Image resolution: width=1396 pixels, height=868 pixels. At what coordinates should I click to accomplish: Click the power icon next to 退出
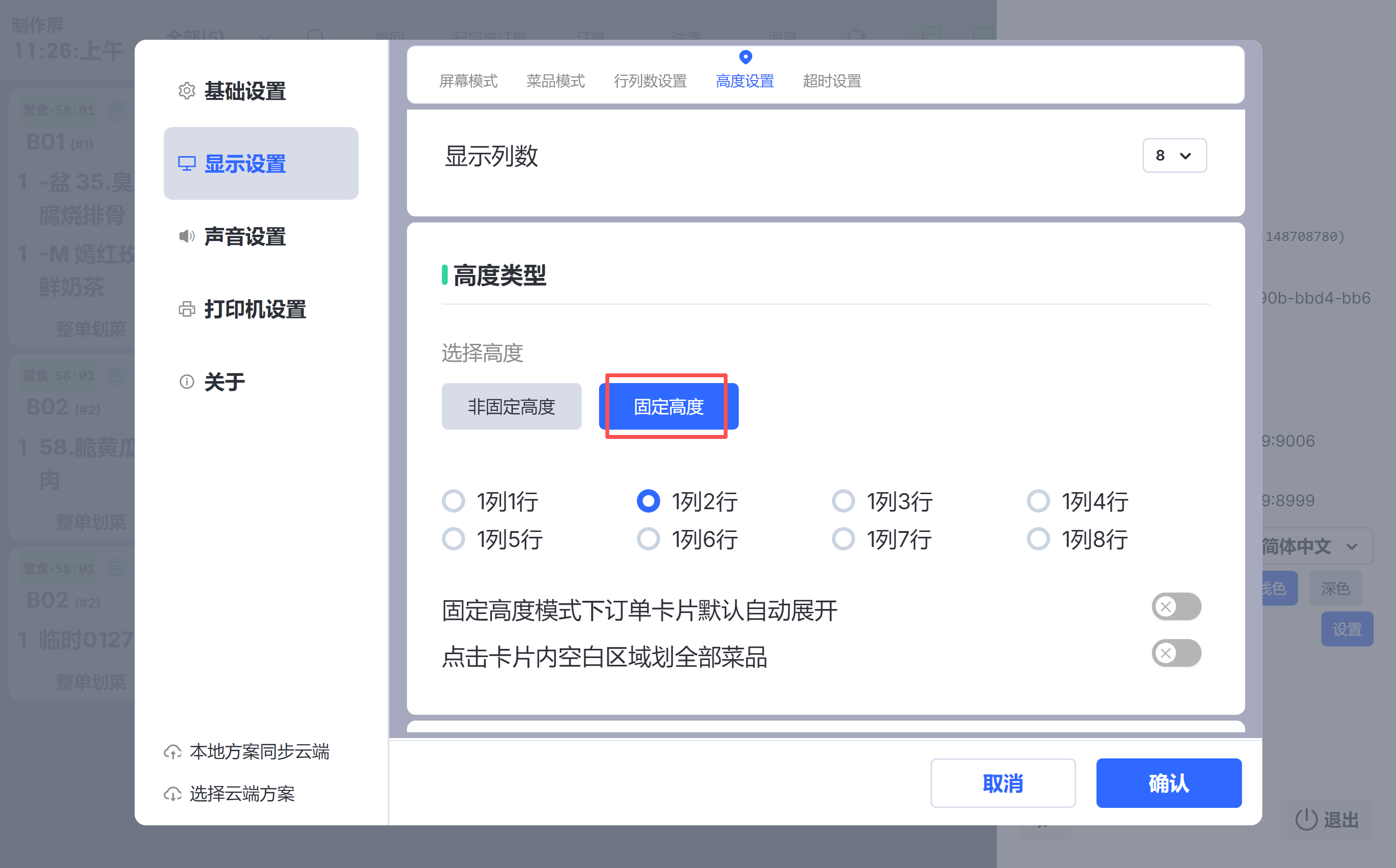coord(1306,819)
